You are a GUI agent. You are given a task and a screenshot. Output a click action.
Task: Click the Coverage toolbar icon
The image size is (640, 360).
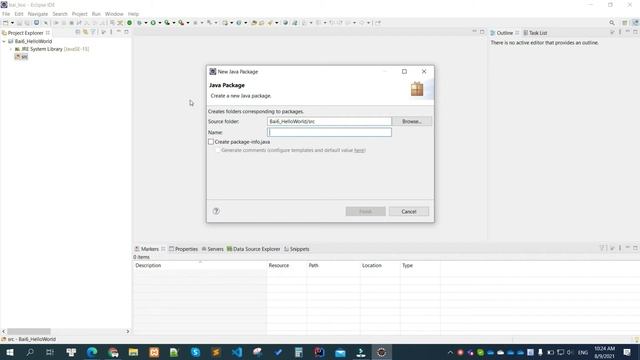[167, 23]
